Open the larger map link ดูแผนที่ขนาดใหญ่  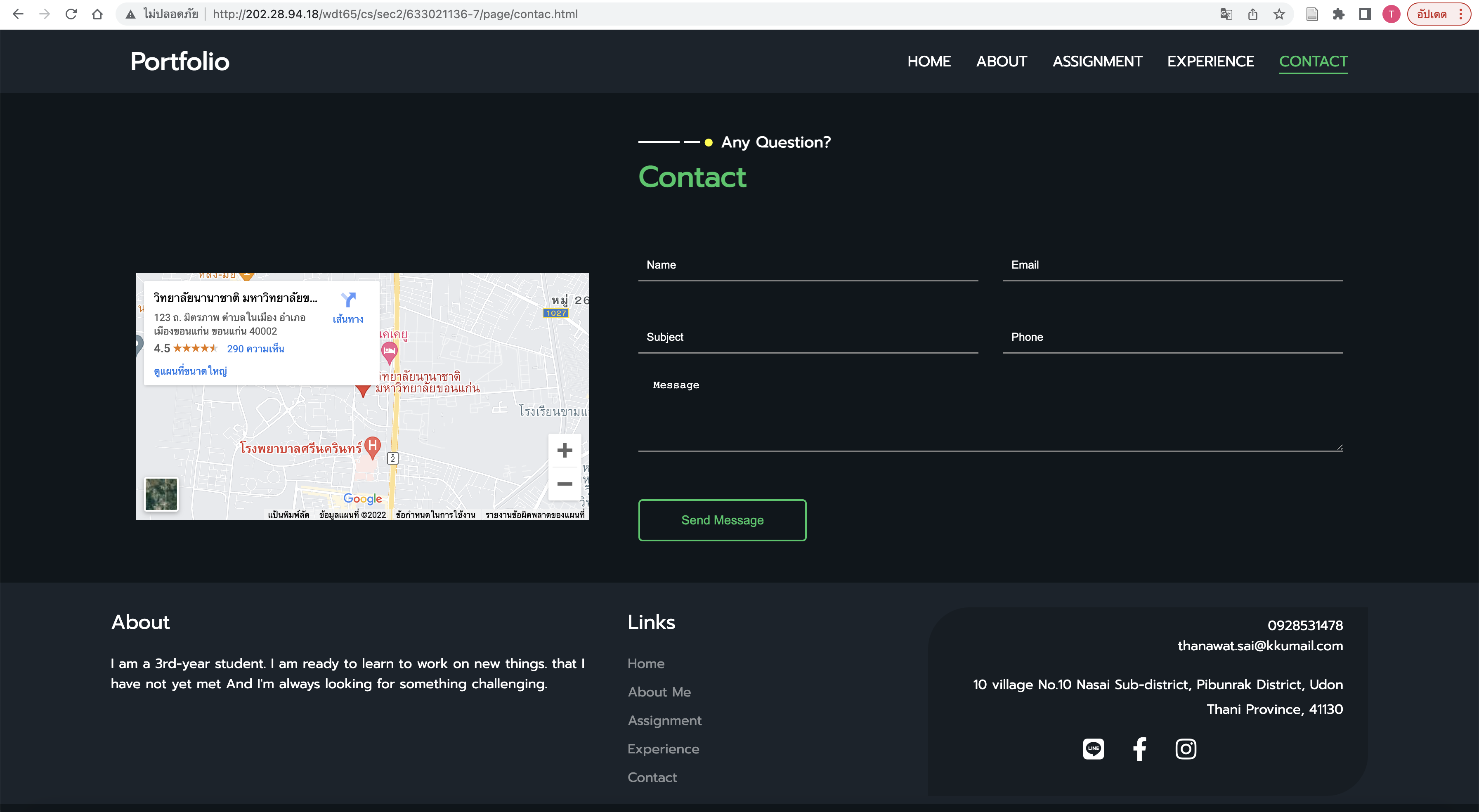click(190, 371)
